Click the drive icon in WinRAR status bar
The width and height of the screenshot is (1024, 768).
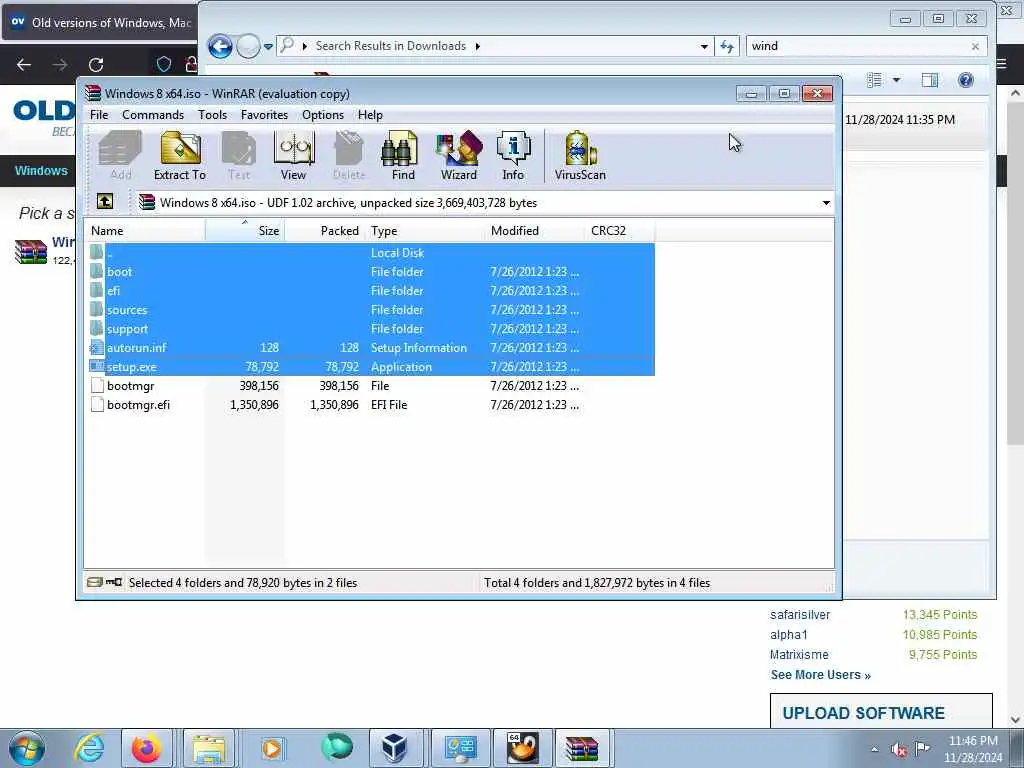pyautogui.click(x=95, y=582)
